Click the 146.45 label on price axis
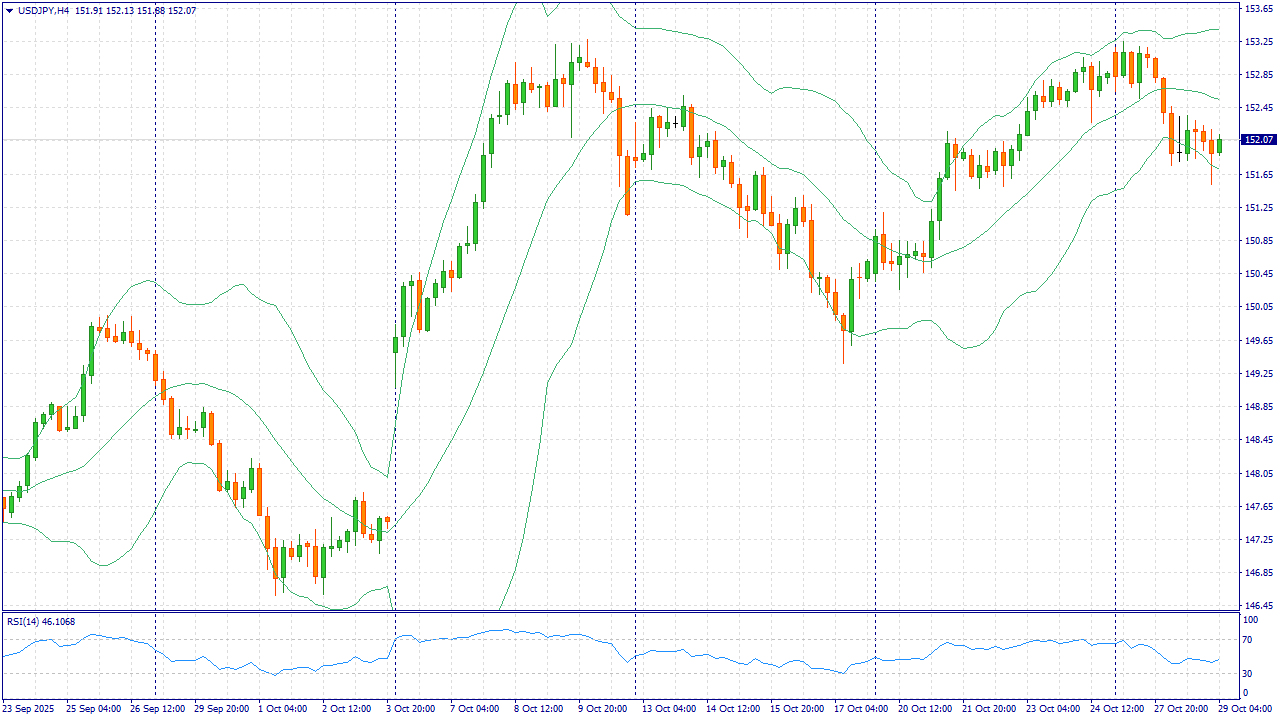The image size is (1280, 720). pyautogui.click(x=1257, y=606)
